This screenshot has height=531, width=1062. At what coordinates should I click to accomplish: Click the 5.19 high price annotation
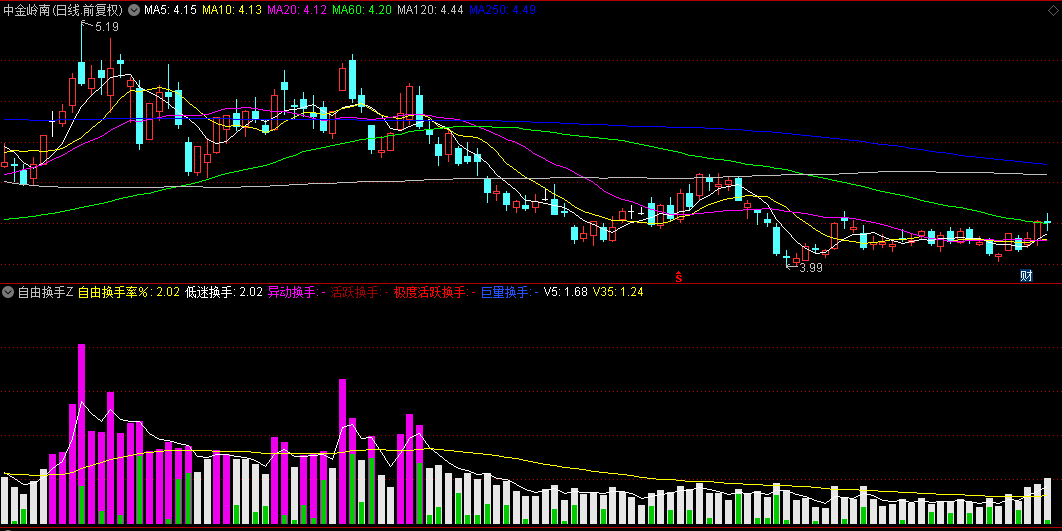[x=107, y=27]
